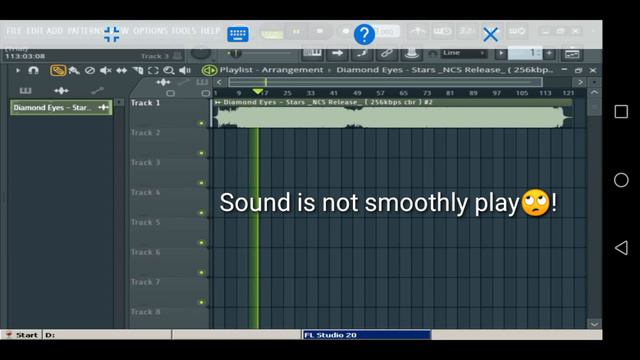Show the on-screen keyboard
Image resolution: width=640 pixels, height=360 pixels.
[238, 34]
